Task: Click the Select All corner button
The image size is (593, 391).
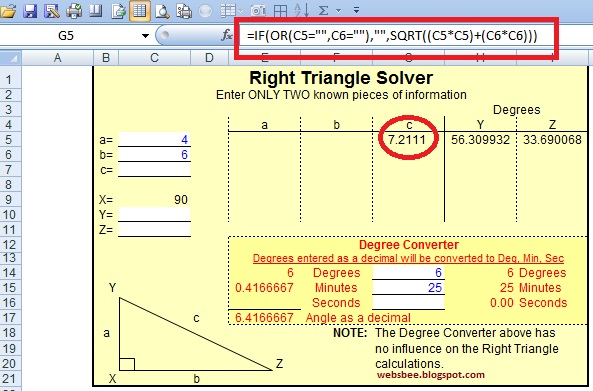Action: (x=10, y=58)
